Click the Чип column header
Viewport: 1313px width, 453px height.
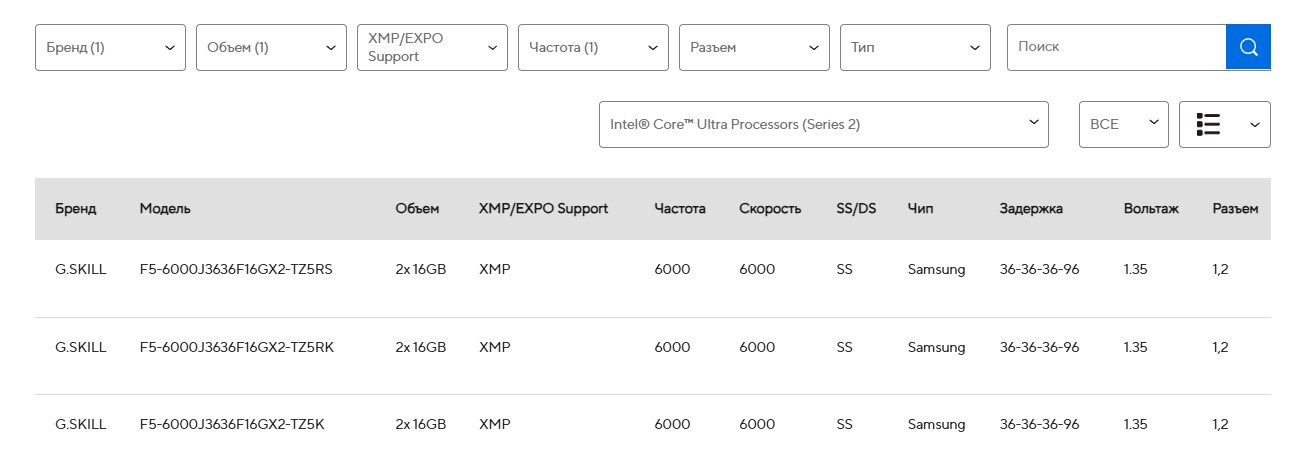point(920,209)
